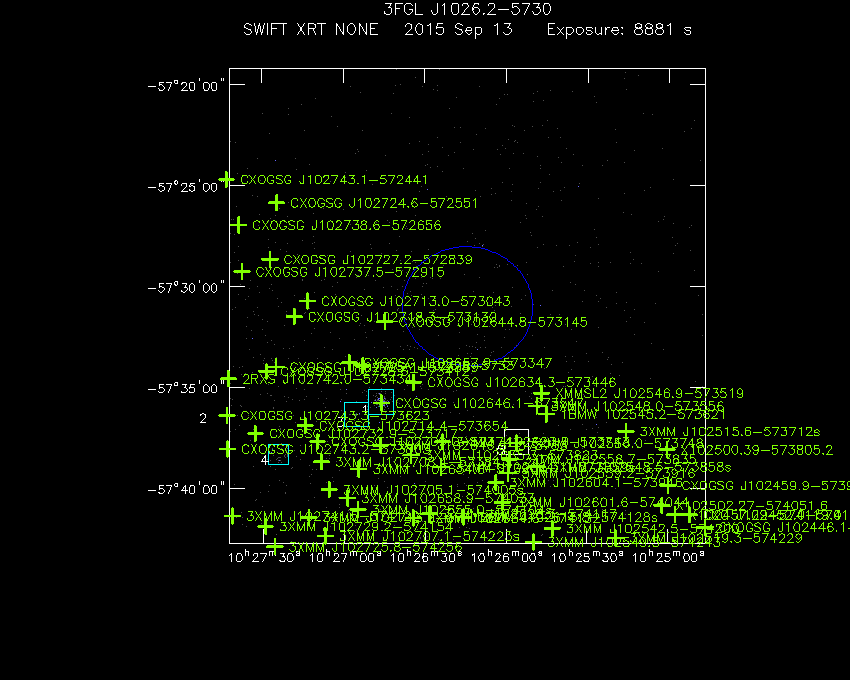Select source label CXOGSG J102724.6-572551
This screenshot has height=680, width=850.
point(384,203)
